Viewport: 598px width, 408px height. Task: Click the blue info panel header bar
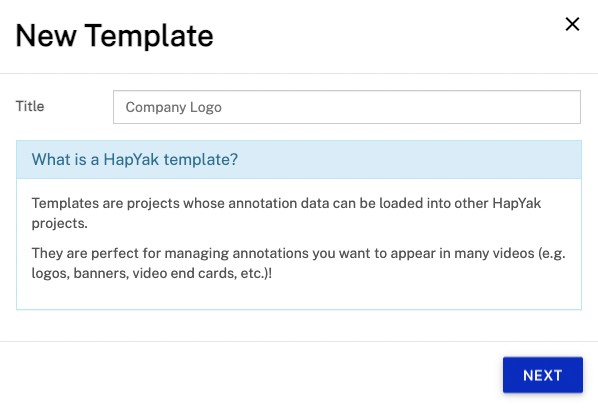click(299, 159)
